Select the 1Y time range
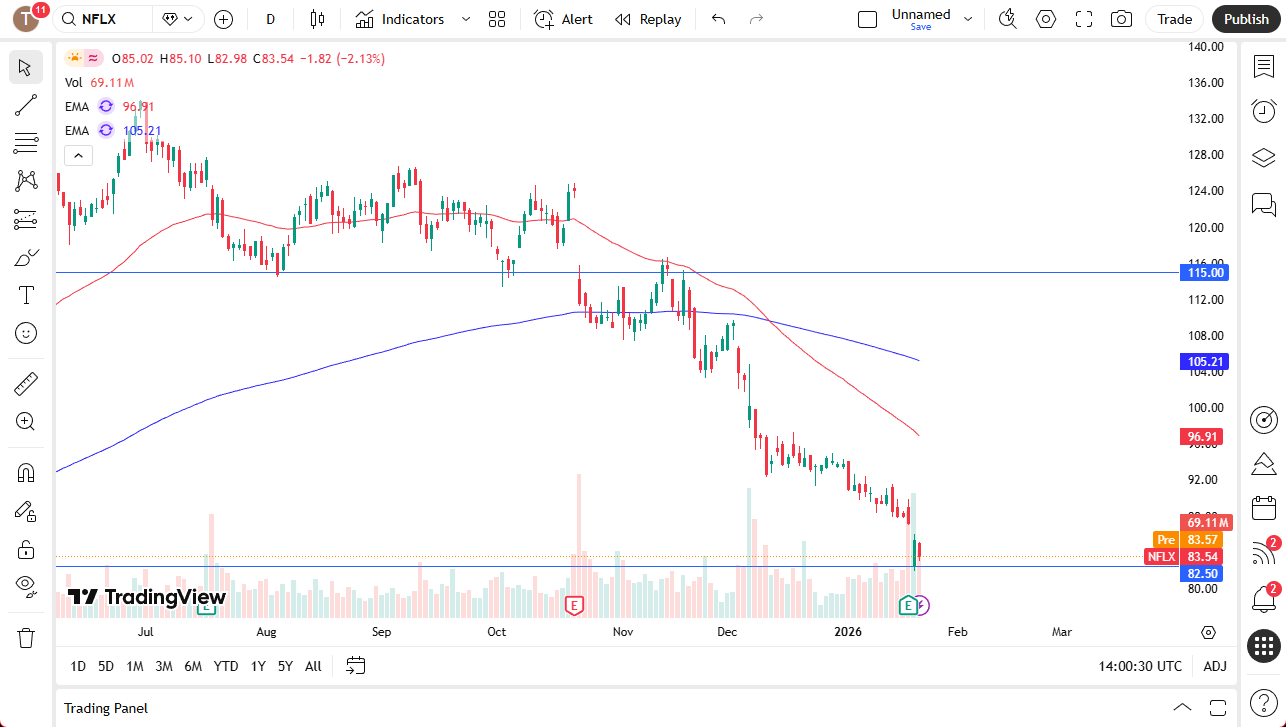 (258, 666)
